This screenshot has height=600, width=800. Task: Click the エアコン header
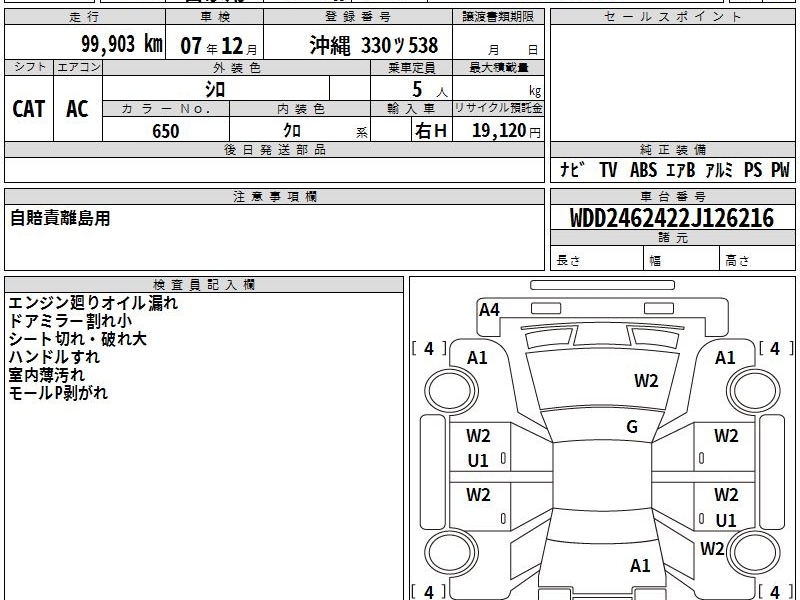78,67
